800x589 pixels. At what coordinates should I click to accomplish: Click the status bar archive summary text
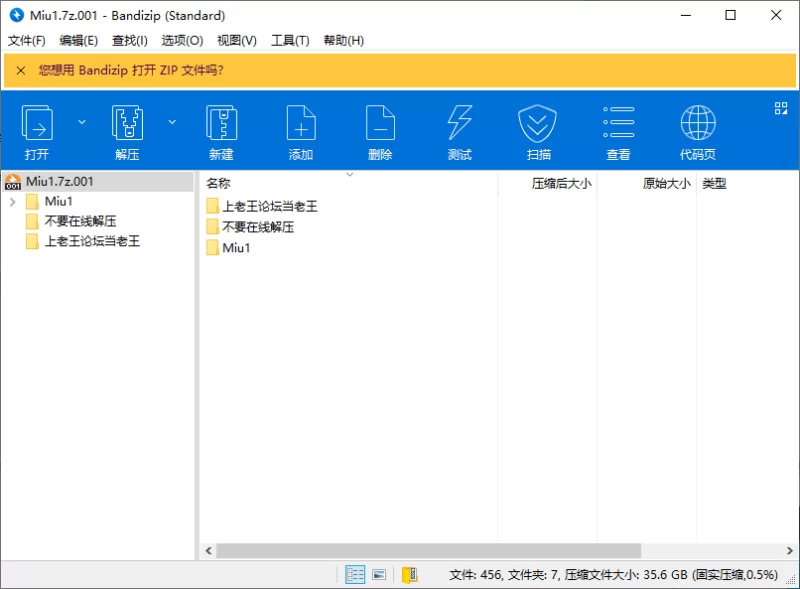coord(613,575)
